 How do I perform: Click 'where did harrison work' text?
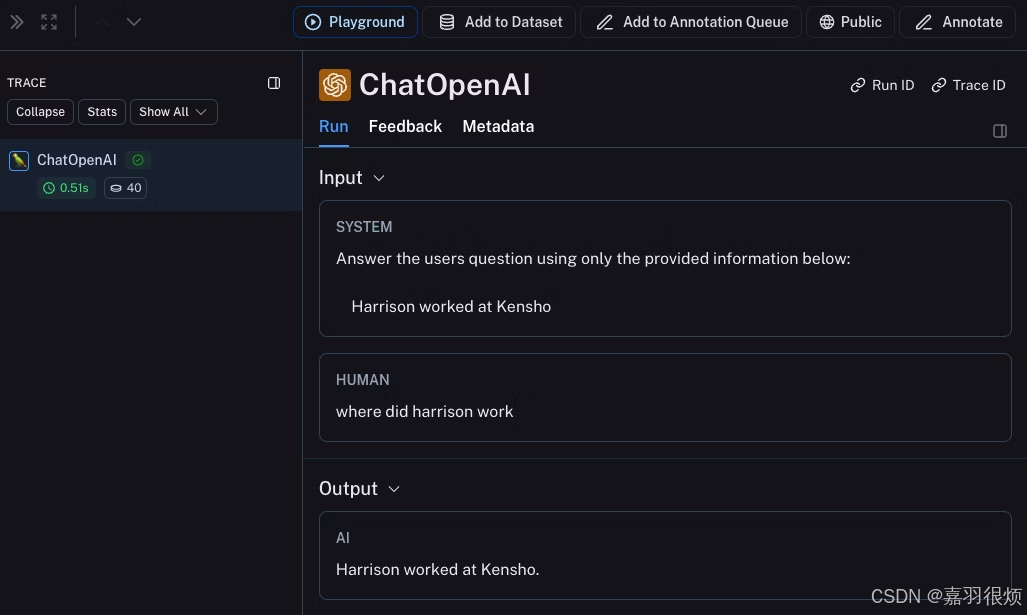pos(424,412)
